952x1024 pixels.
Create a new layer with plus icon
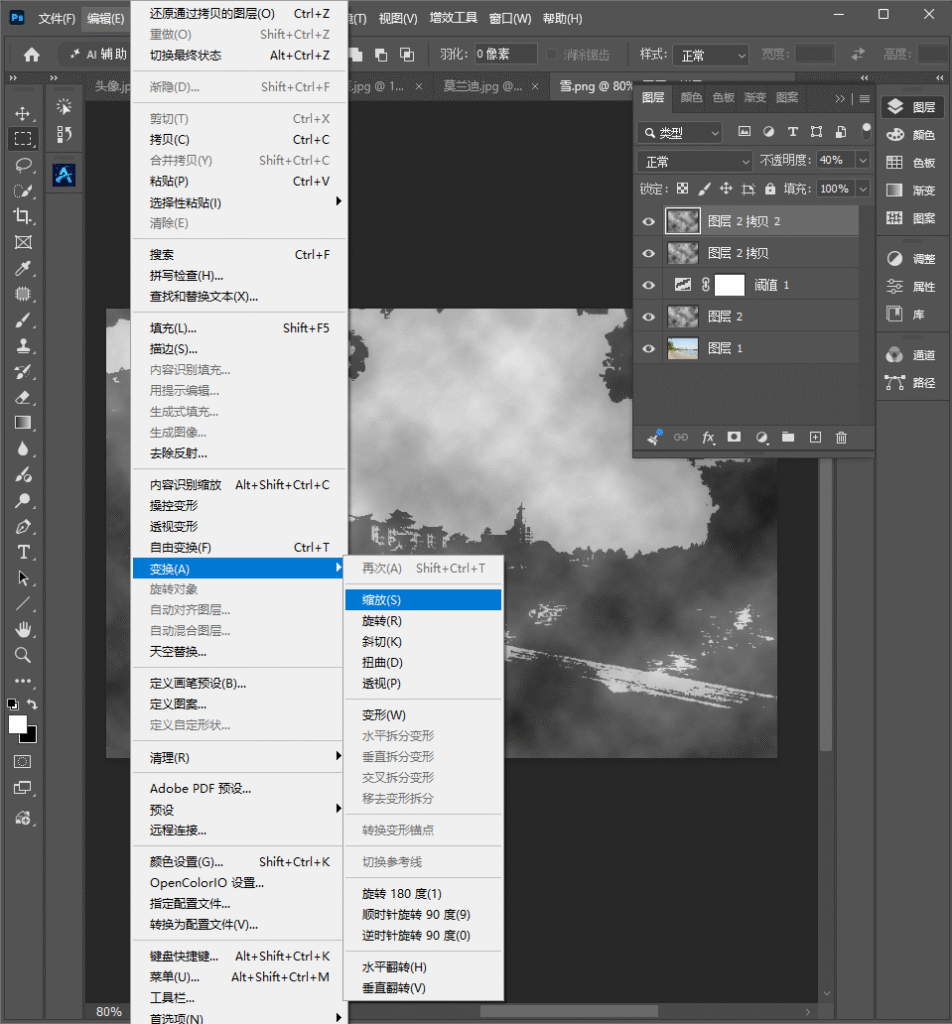click(x=815, y=438)
